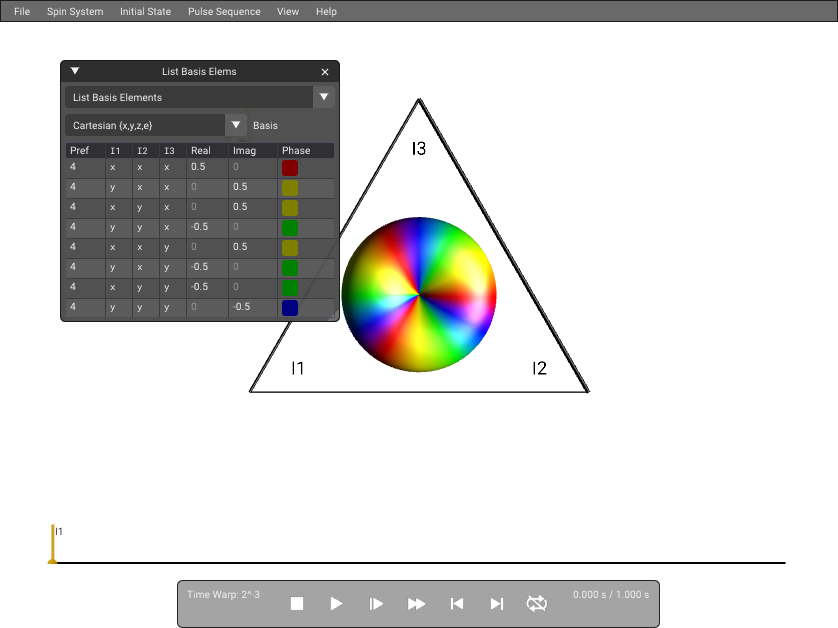Start playback with the play button

point(336,603)
